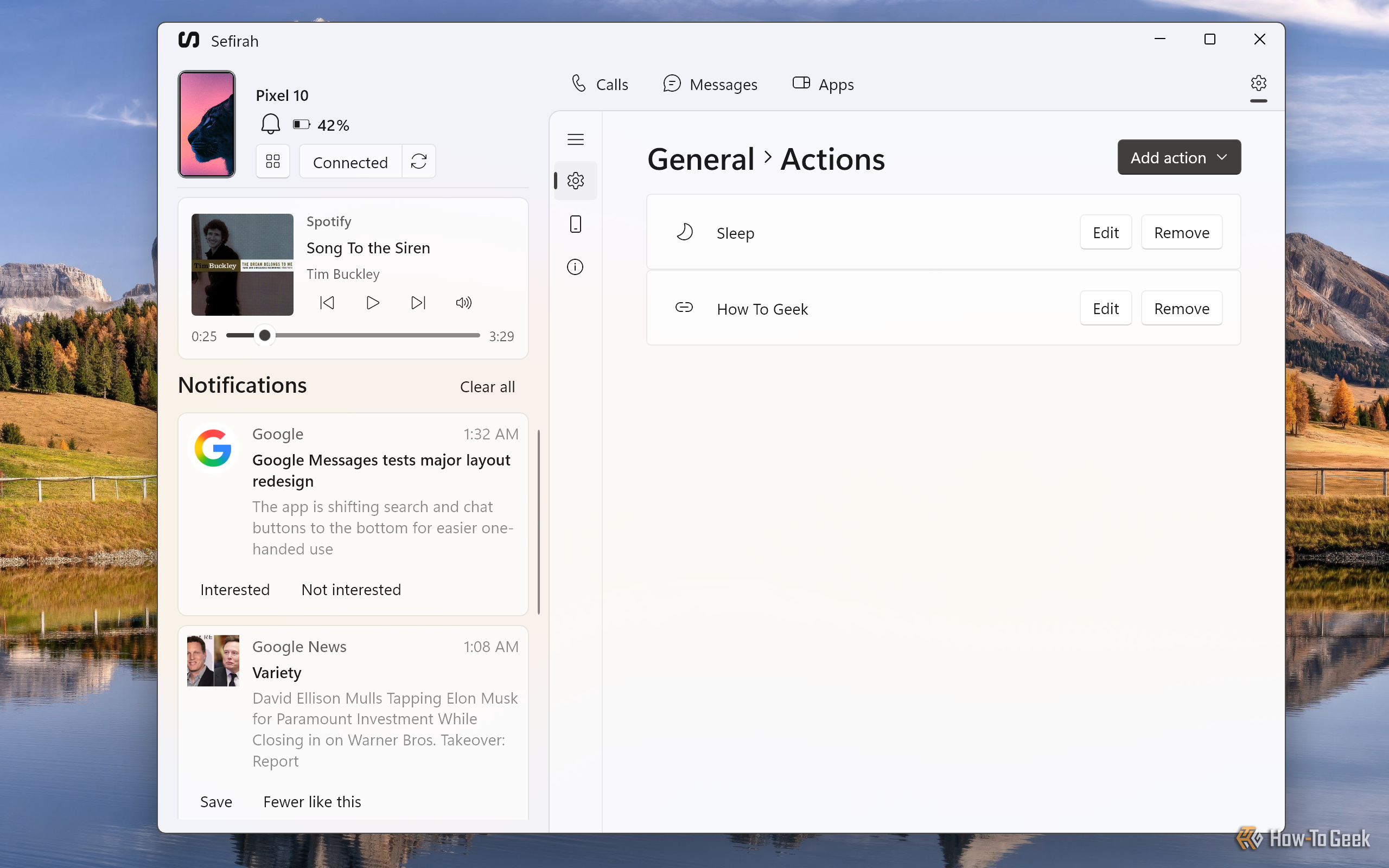The width and height of the screenshot is (1389, 868).
Task: Click the Variety notification title
Action: click(x=277, y=673)
